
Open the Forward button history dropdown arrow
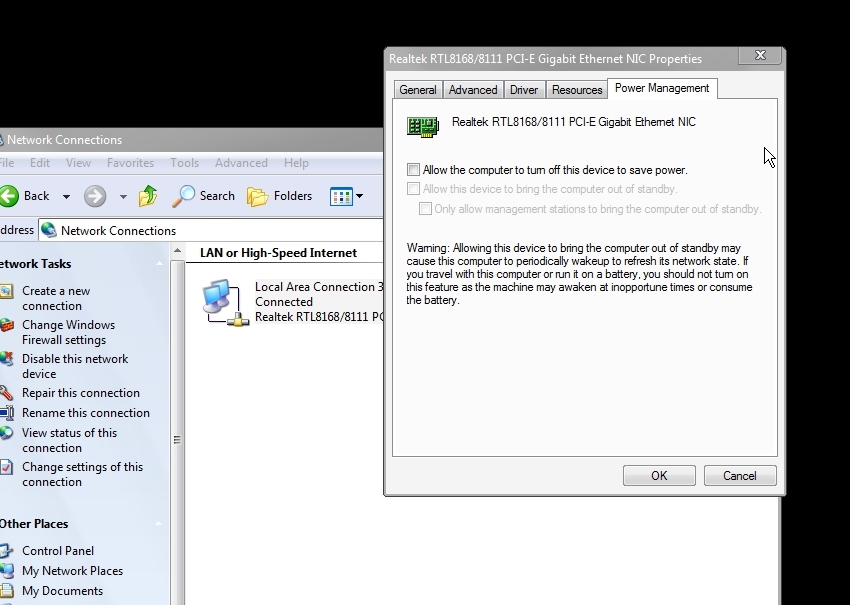coord(123,196)
